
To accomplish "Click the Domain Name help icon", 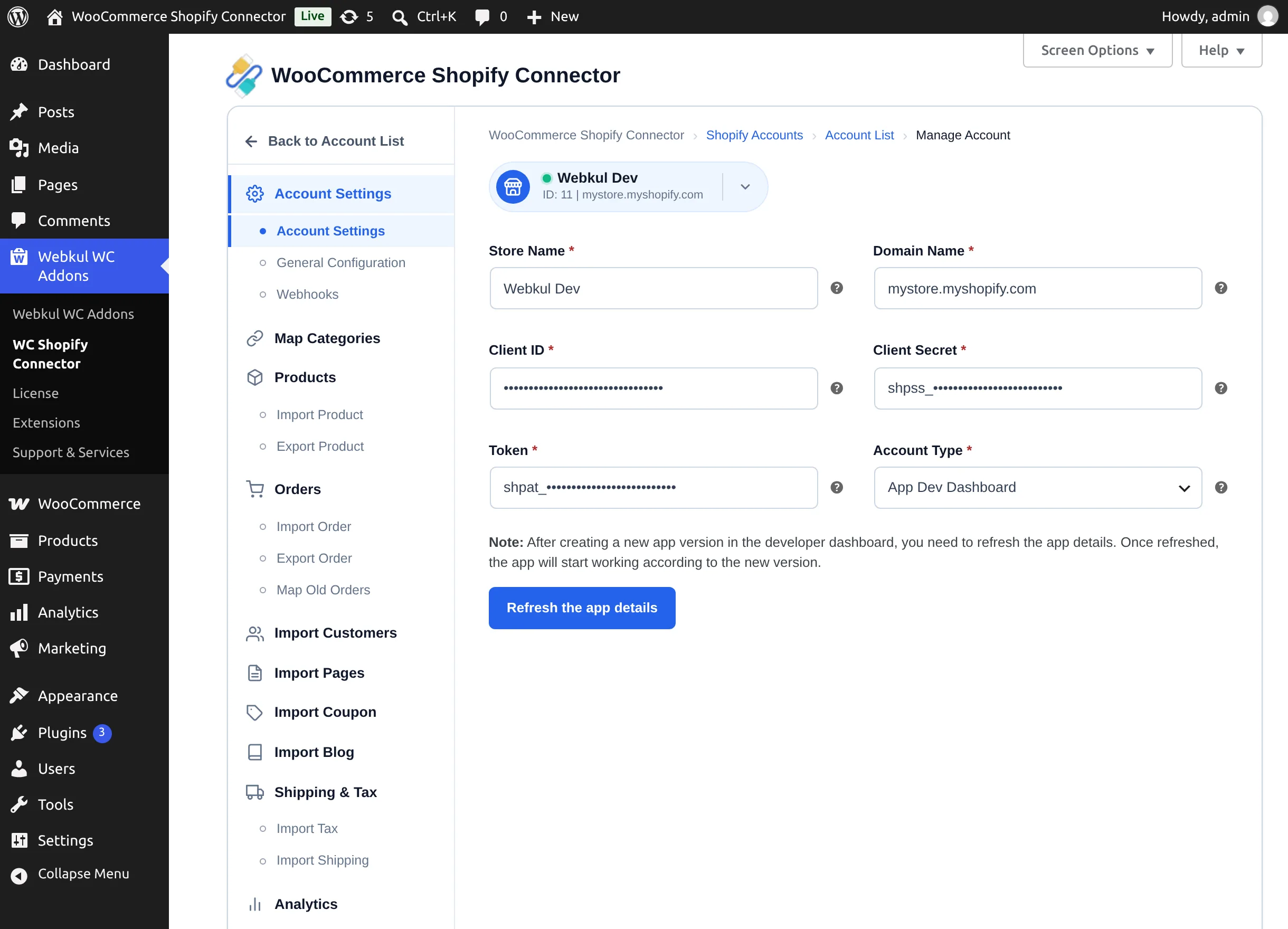I will pos(1221,288).
